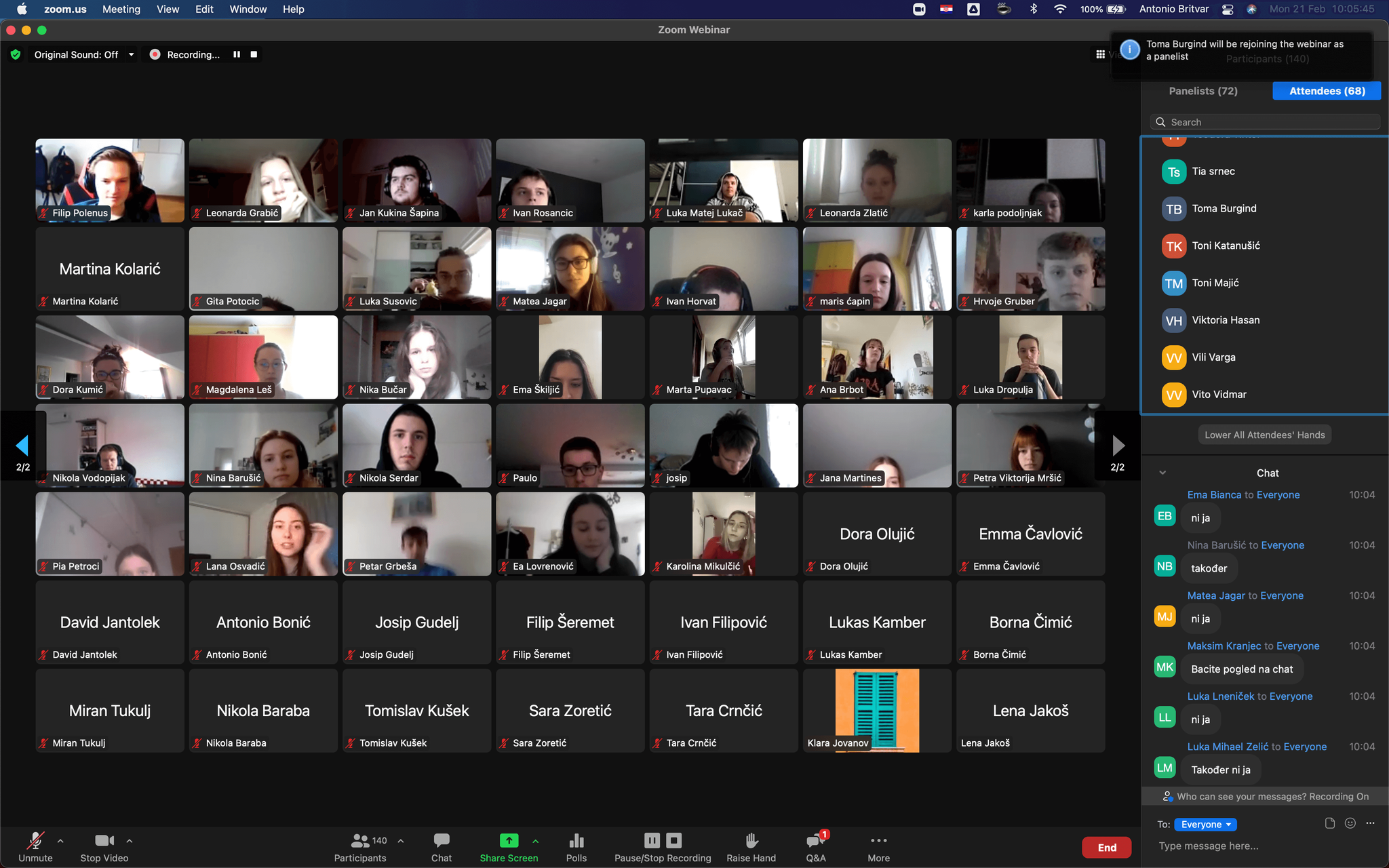Go to next gallery page arrow
This screenshot has height=868, width=1389.
tap(1118, 446)
